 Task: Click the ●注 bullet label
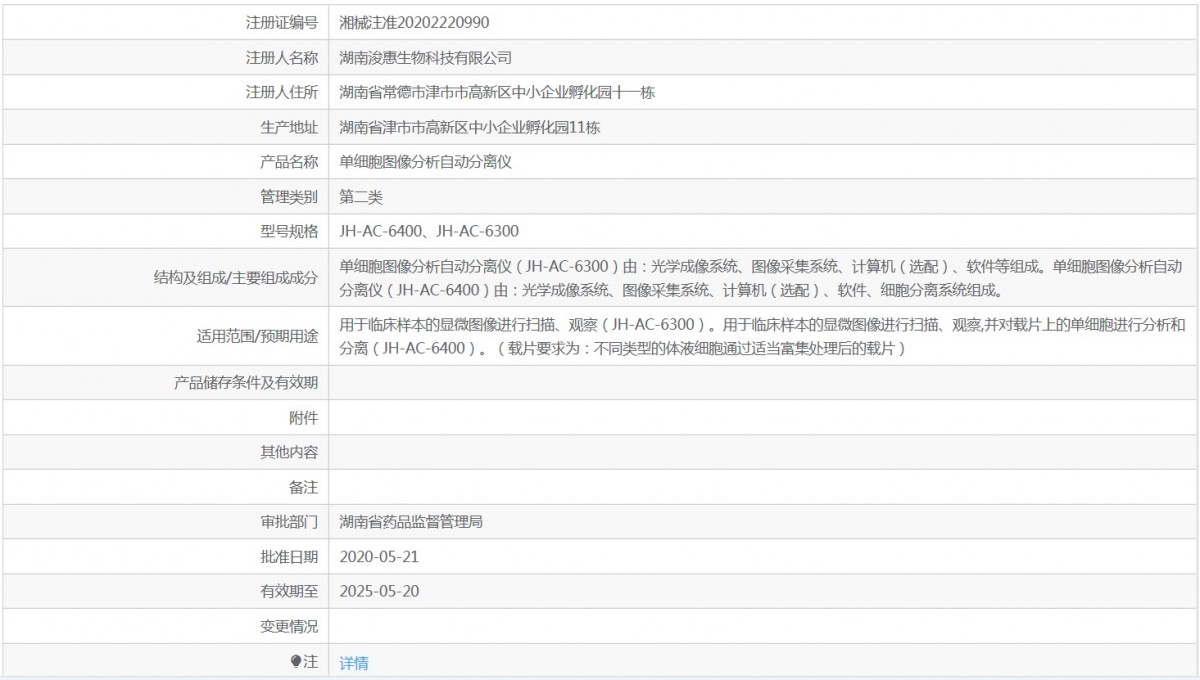coord(304,662)
